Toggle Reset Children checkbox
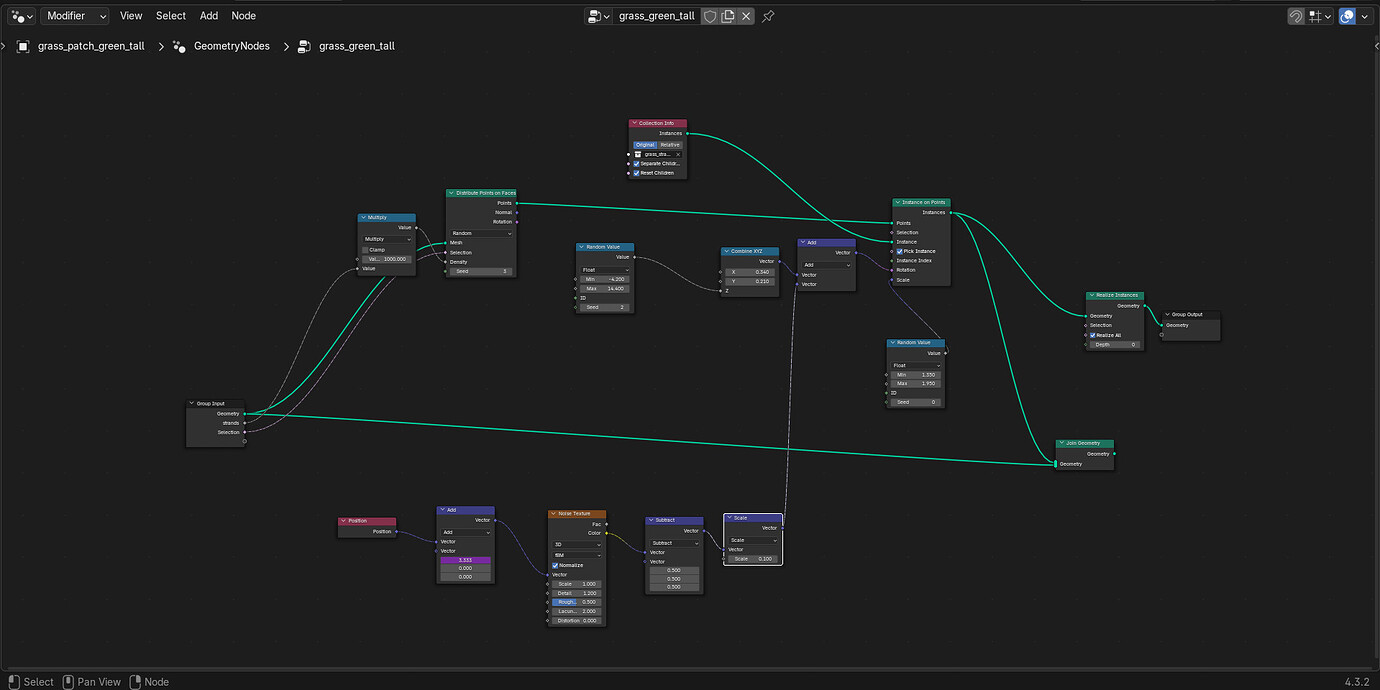1380x690 pixels. point(636,173)
